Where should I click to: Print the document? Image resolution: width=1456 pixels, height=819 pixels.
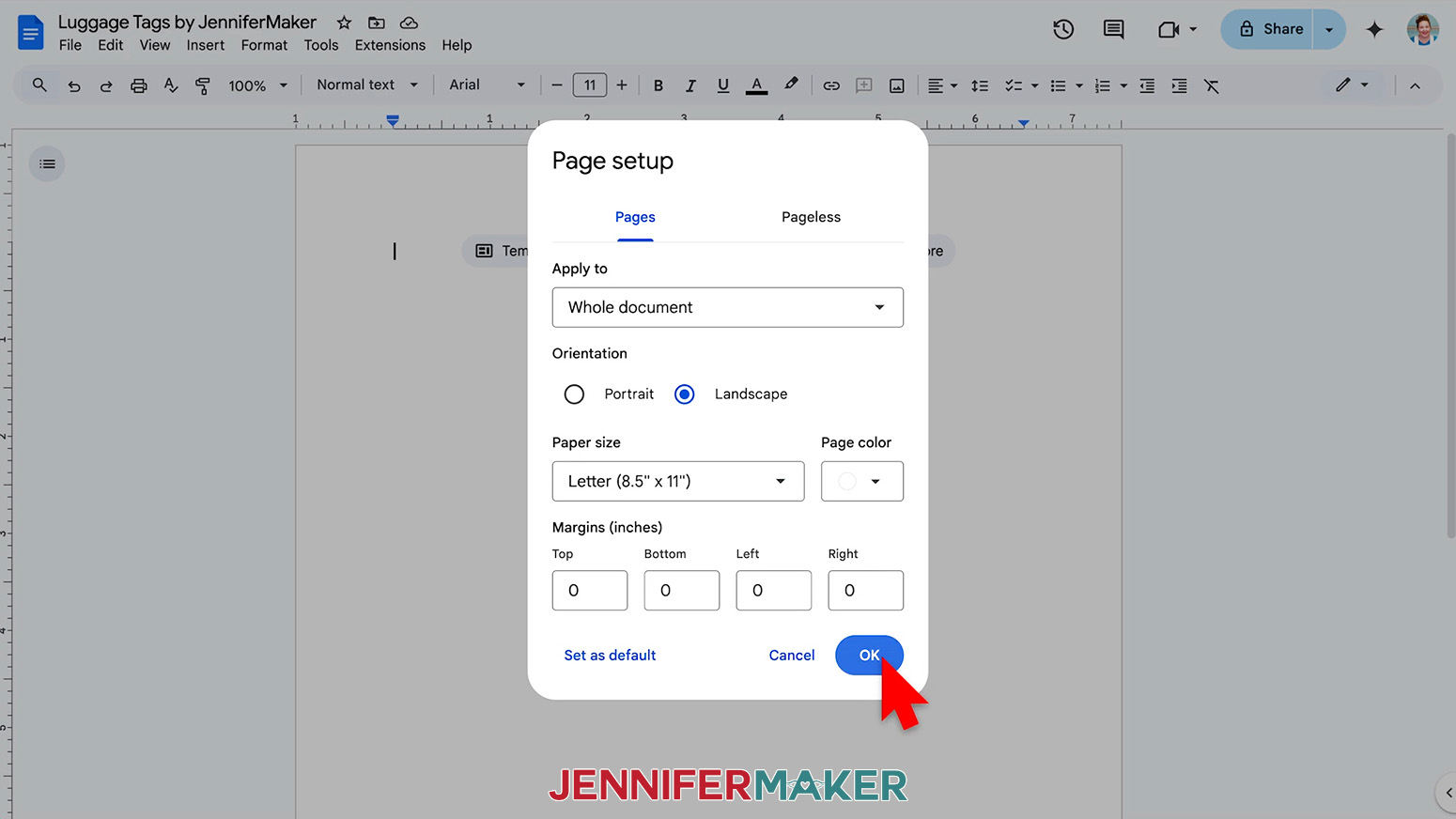(x=139, y=85)
